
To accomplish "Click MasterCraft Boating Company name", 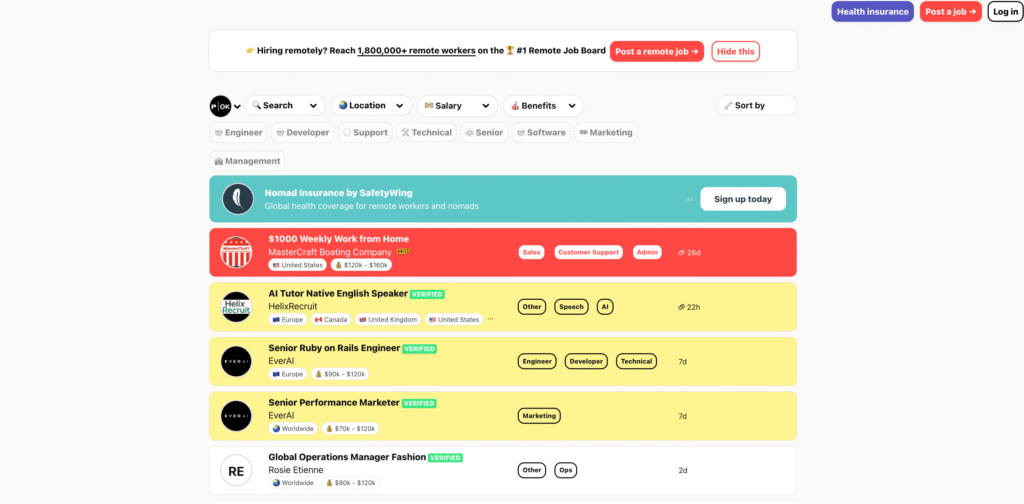I will pos(330,252).
